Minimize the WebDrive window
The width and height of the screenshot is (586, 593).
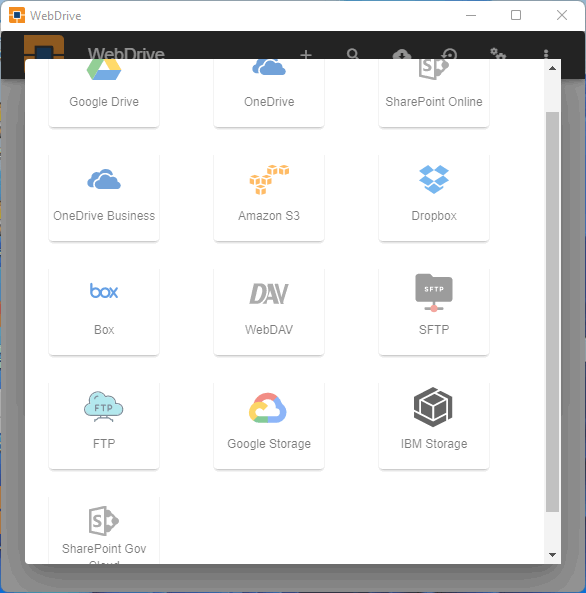point(471,16)
